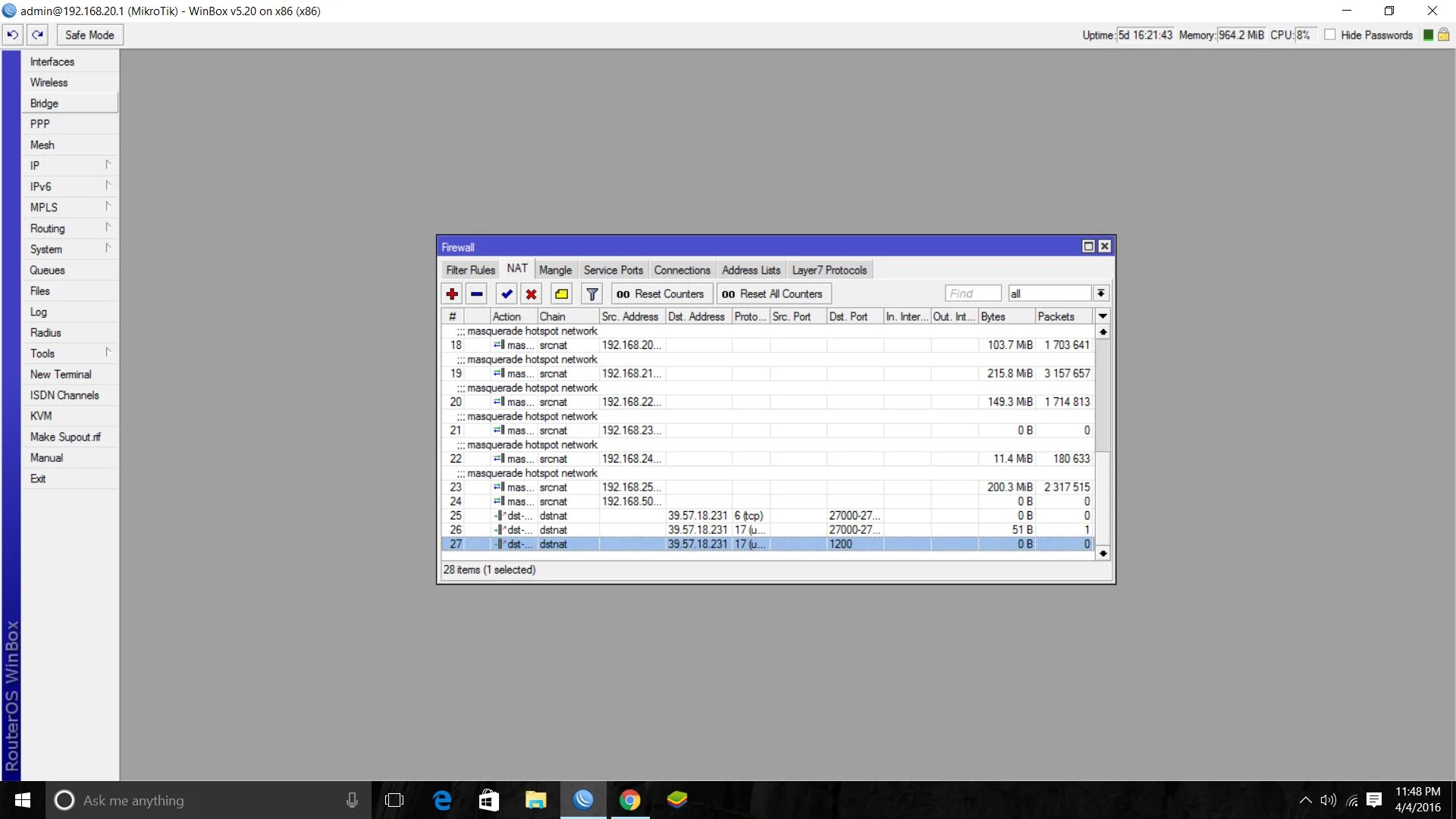The image size is (1456, 819).
Task: Select NAT rule number 25
Action: [767, 516]
